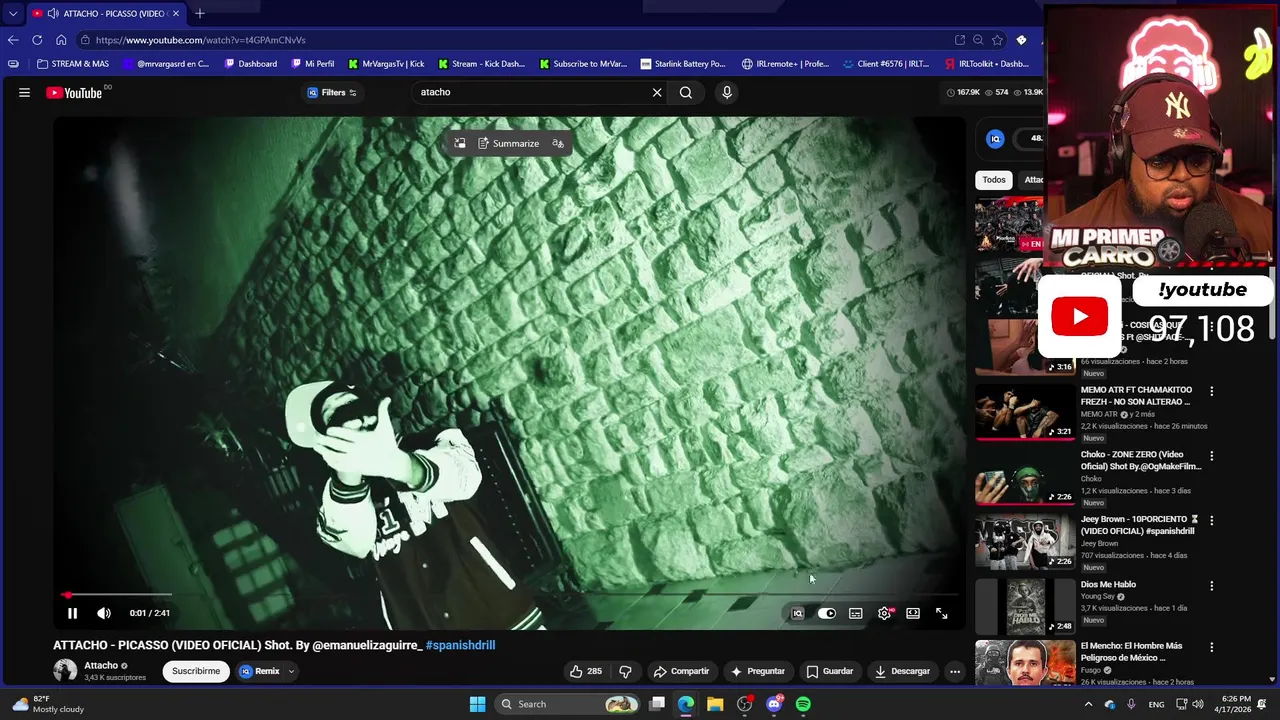The image size is (1280, 720).
Task: Open the Mi Perfil bookmark
Action: (x=313, y=64)
